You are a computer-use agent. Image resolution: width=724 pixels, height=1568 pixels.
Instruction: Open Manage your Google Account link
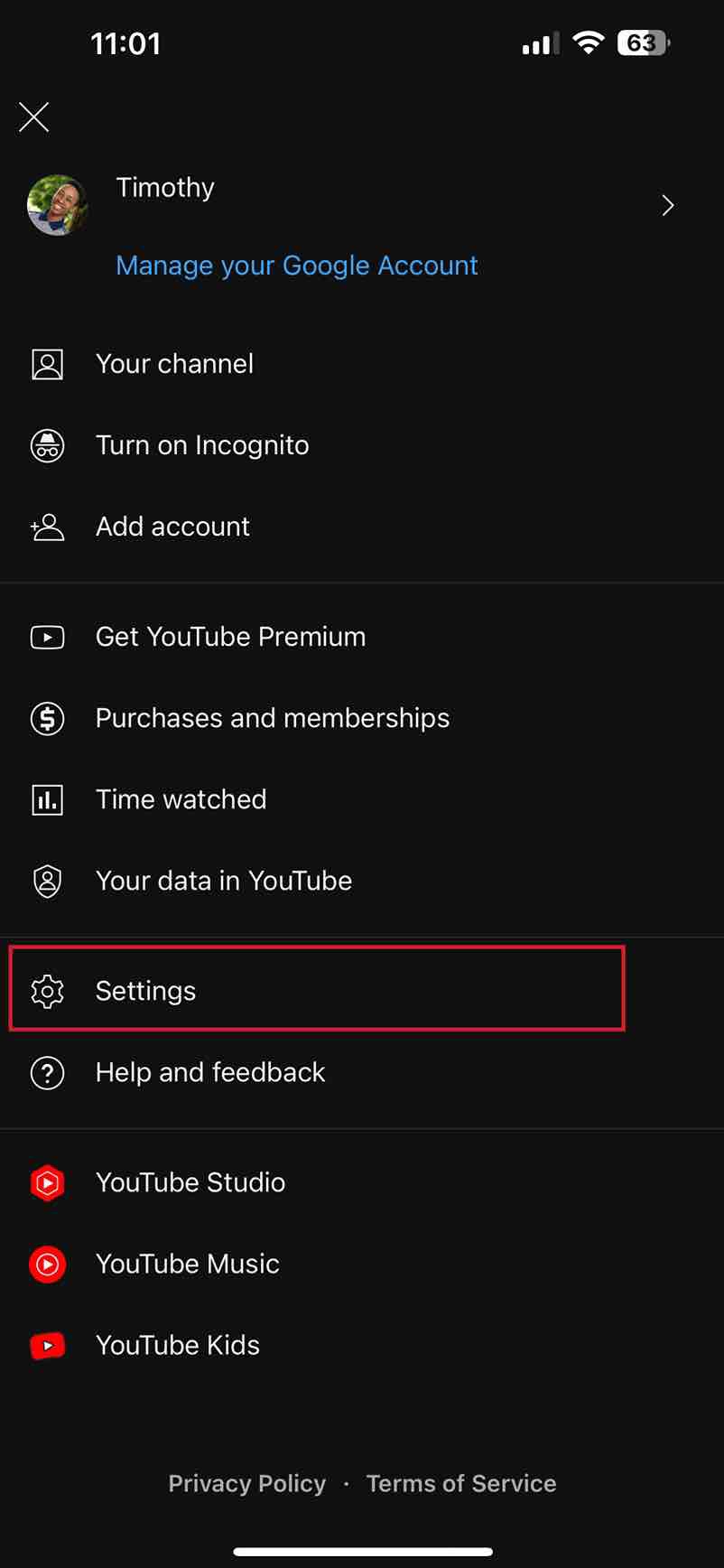(297, 266)
